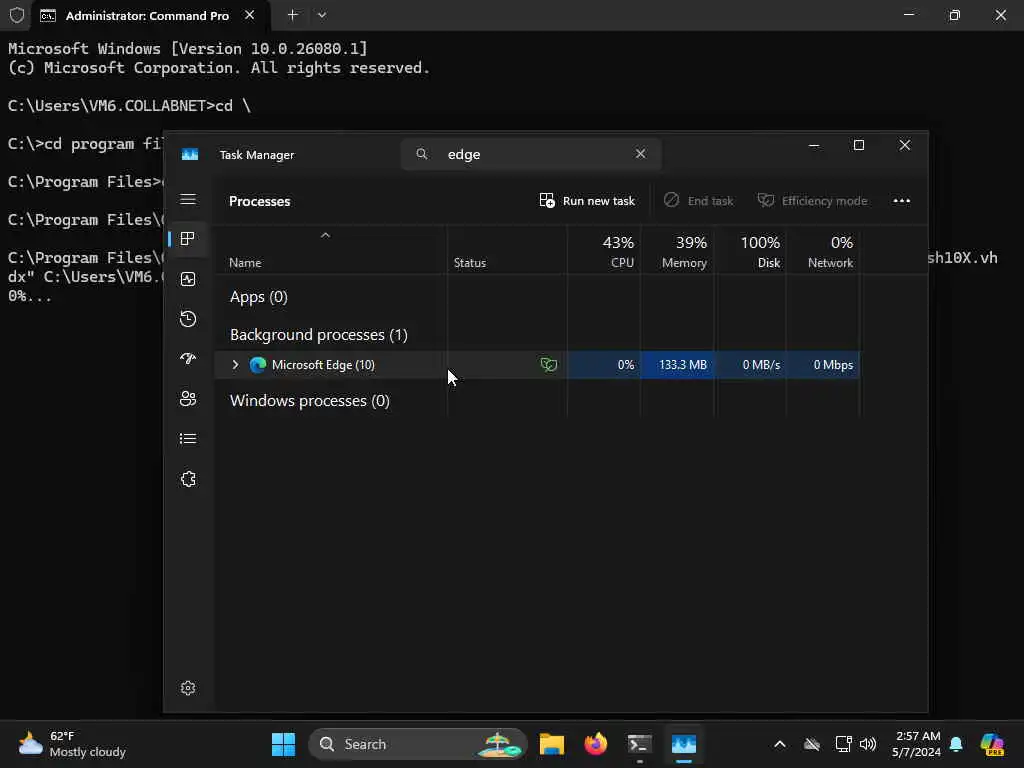
Task: Click the admin shield icon in terminal title bar
Action: (x=17, y=15)
